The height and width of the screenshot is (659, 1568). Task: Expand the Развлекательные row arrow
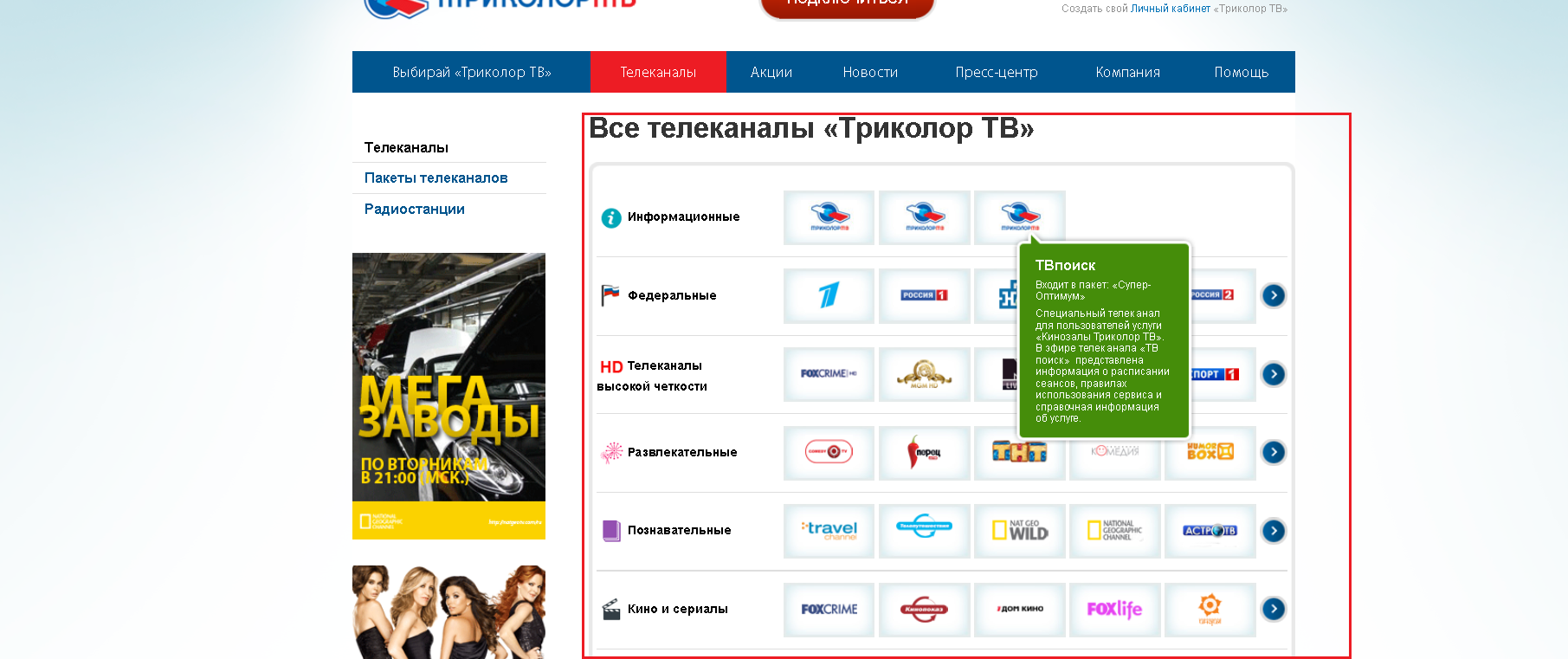[x=1273, y=452]
